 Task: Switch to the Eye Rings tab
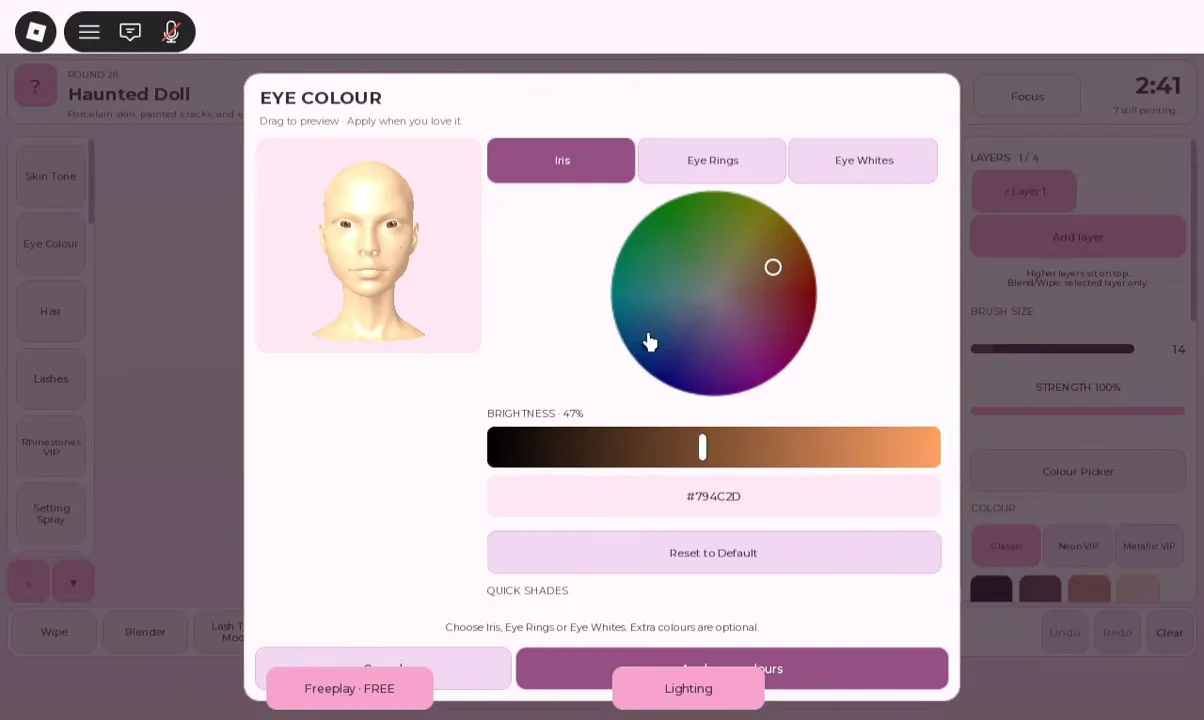[712, 160]
